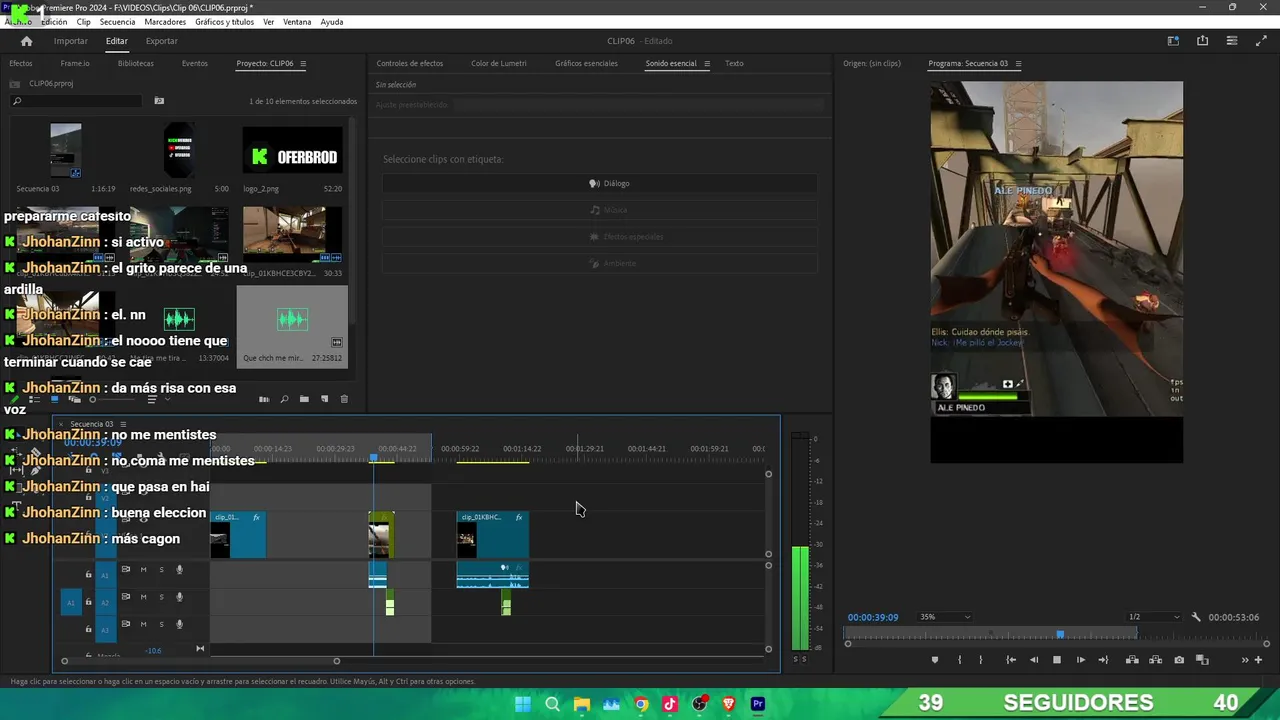1280x720 pixels.
Task: Open the sort icons dropdown in Project panel
Action: [156, 399]
